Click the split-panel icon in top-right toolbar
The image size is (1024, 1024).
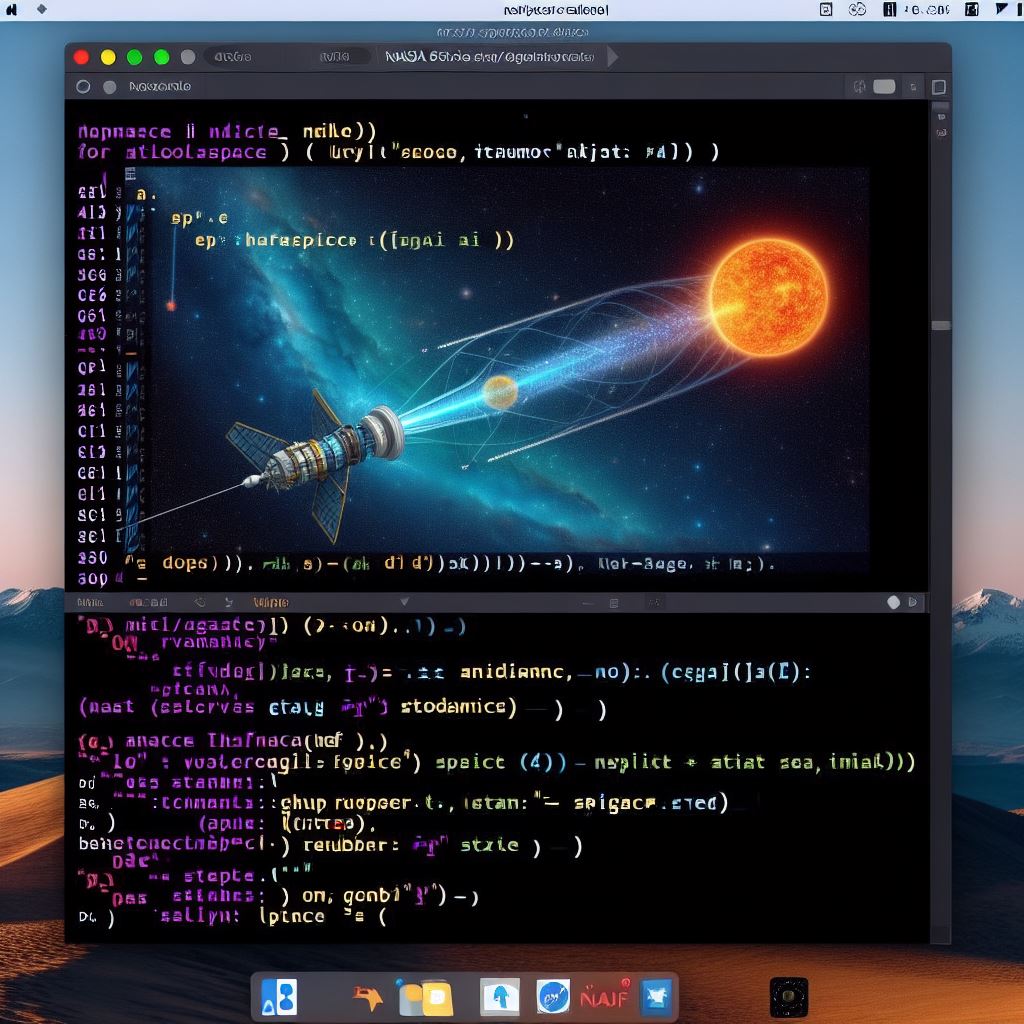pyautogui.click(x=938, y=87)
